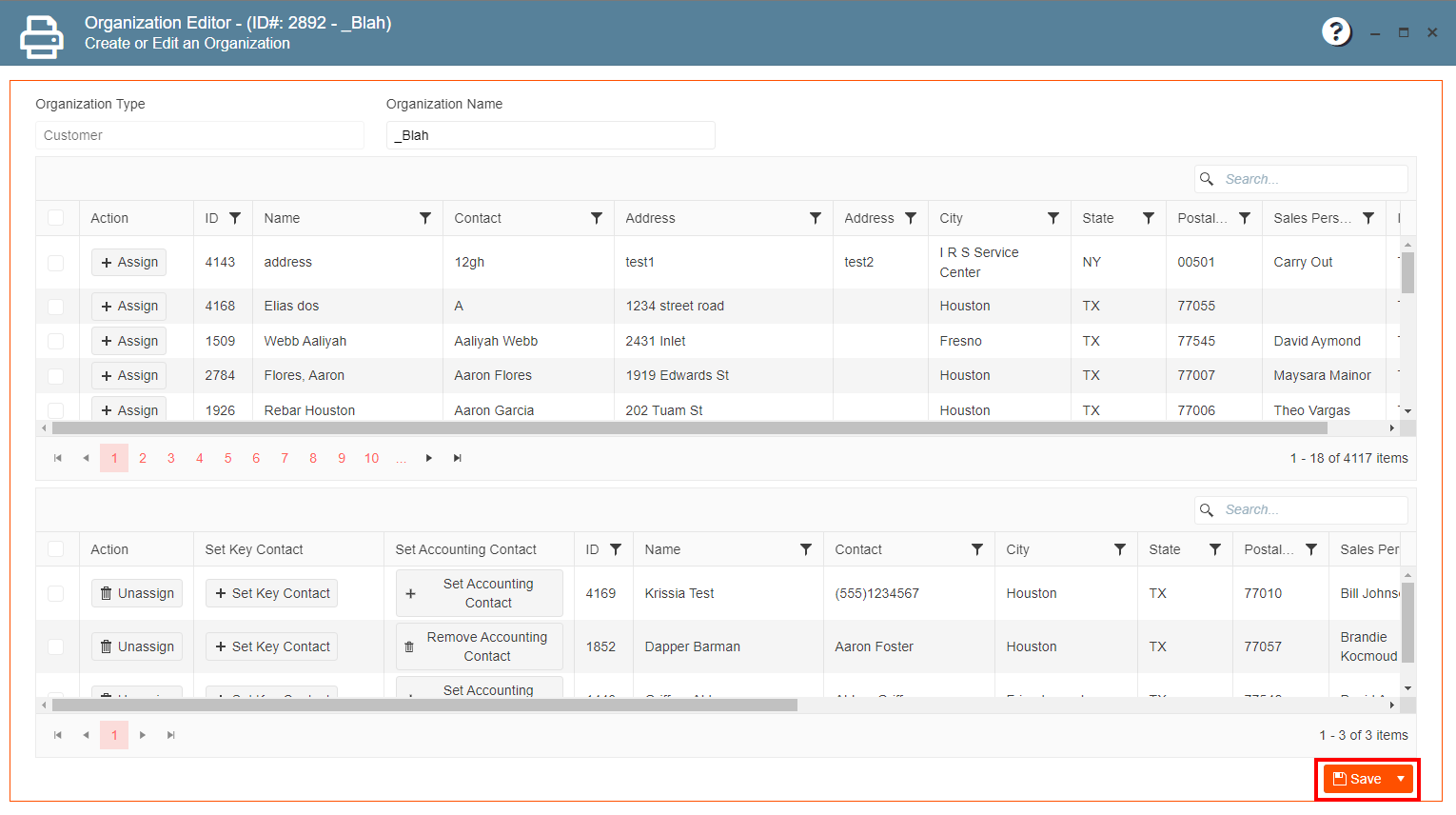1456x815 pixels.
Task: Open City column filter in bottom grid
Action: coord(1120,549)
